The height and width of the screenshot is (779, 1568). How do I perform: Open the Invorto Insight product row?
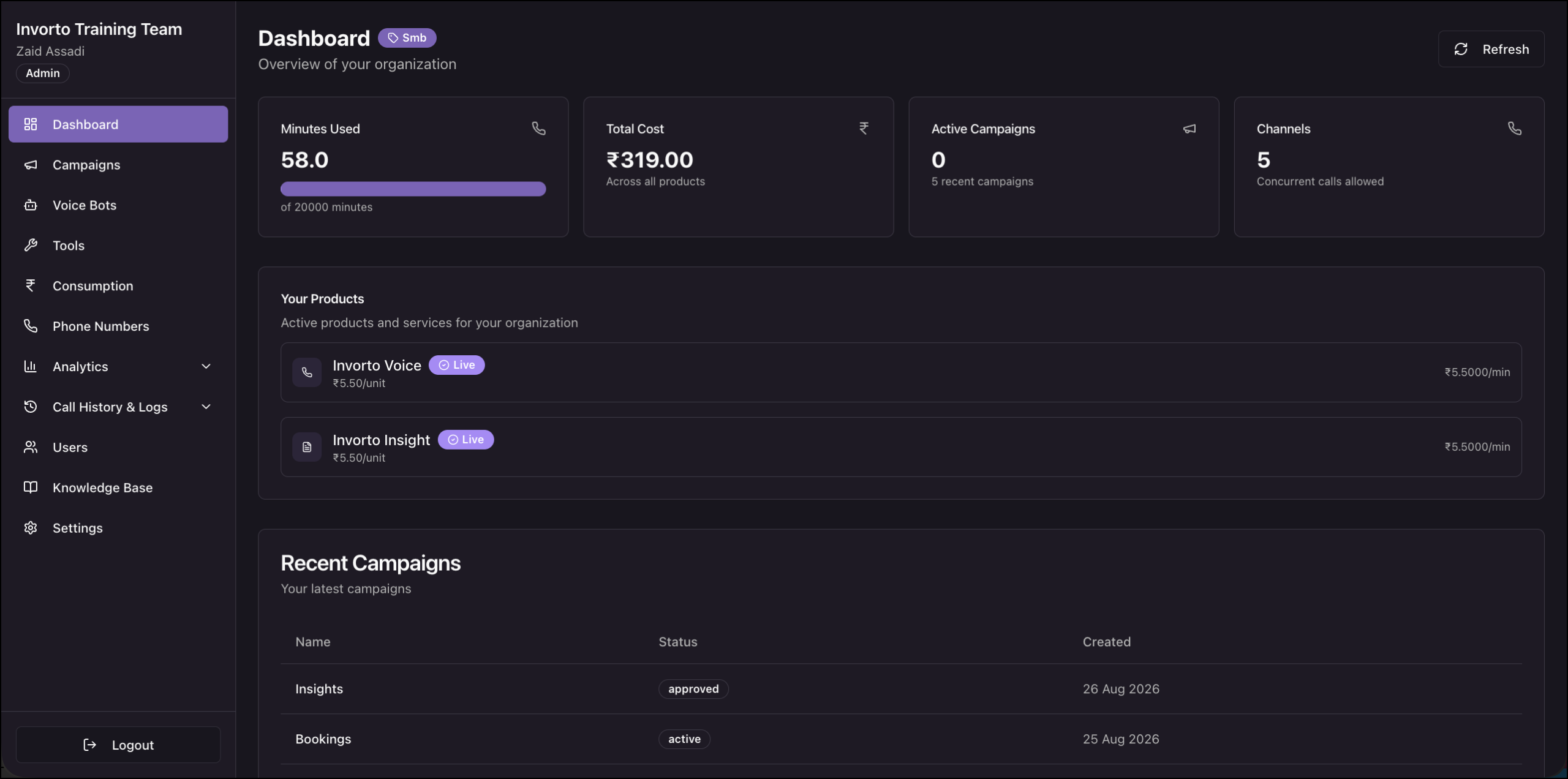click(x=901, y=447)
